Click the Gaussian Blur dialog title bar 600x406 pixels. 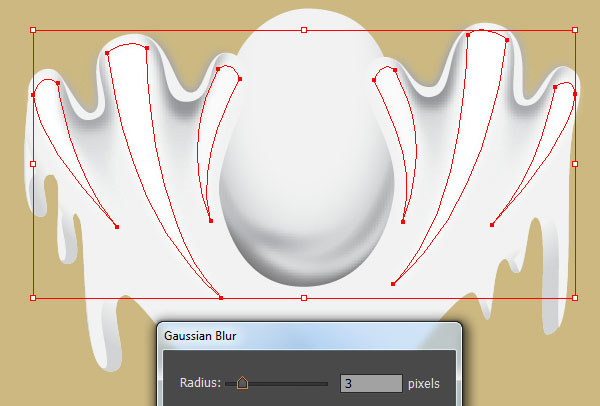[309, 336]
